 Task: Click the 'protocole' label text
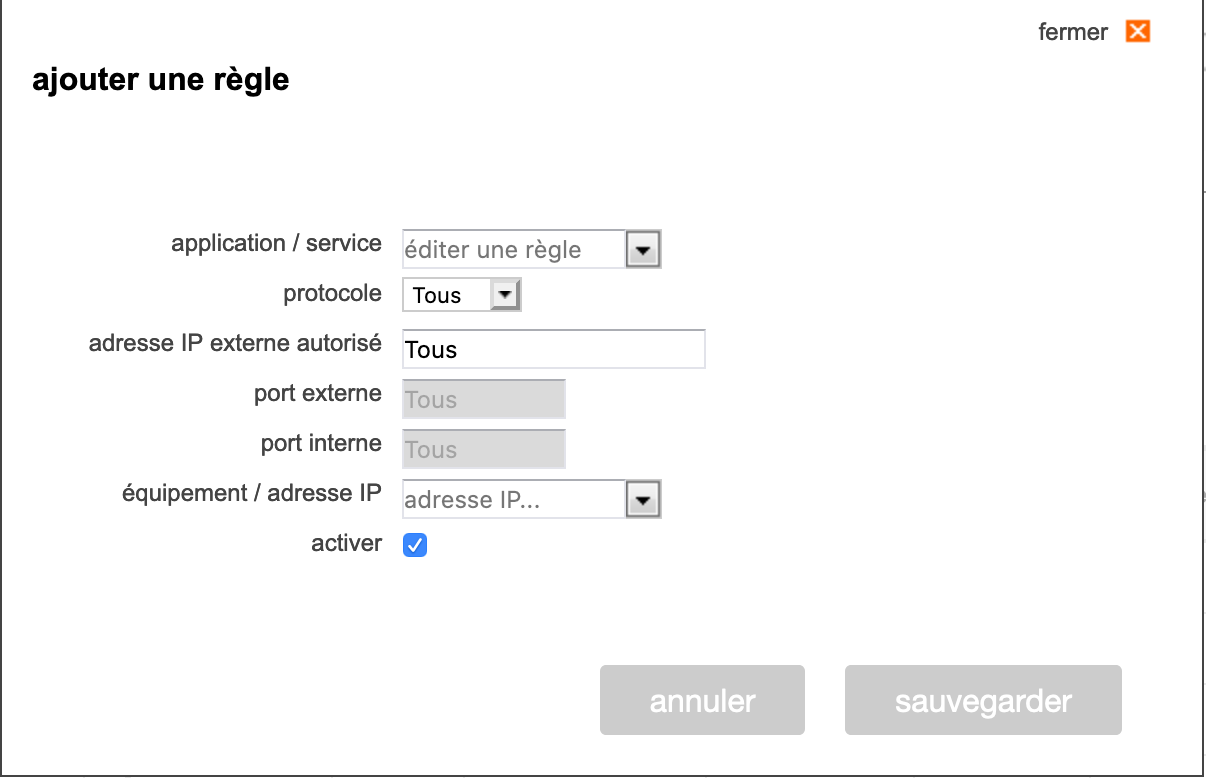[332, 293]
